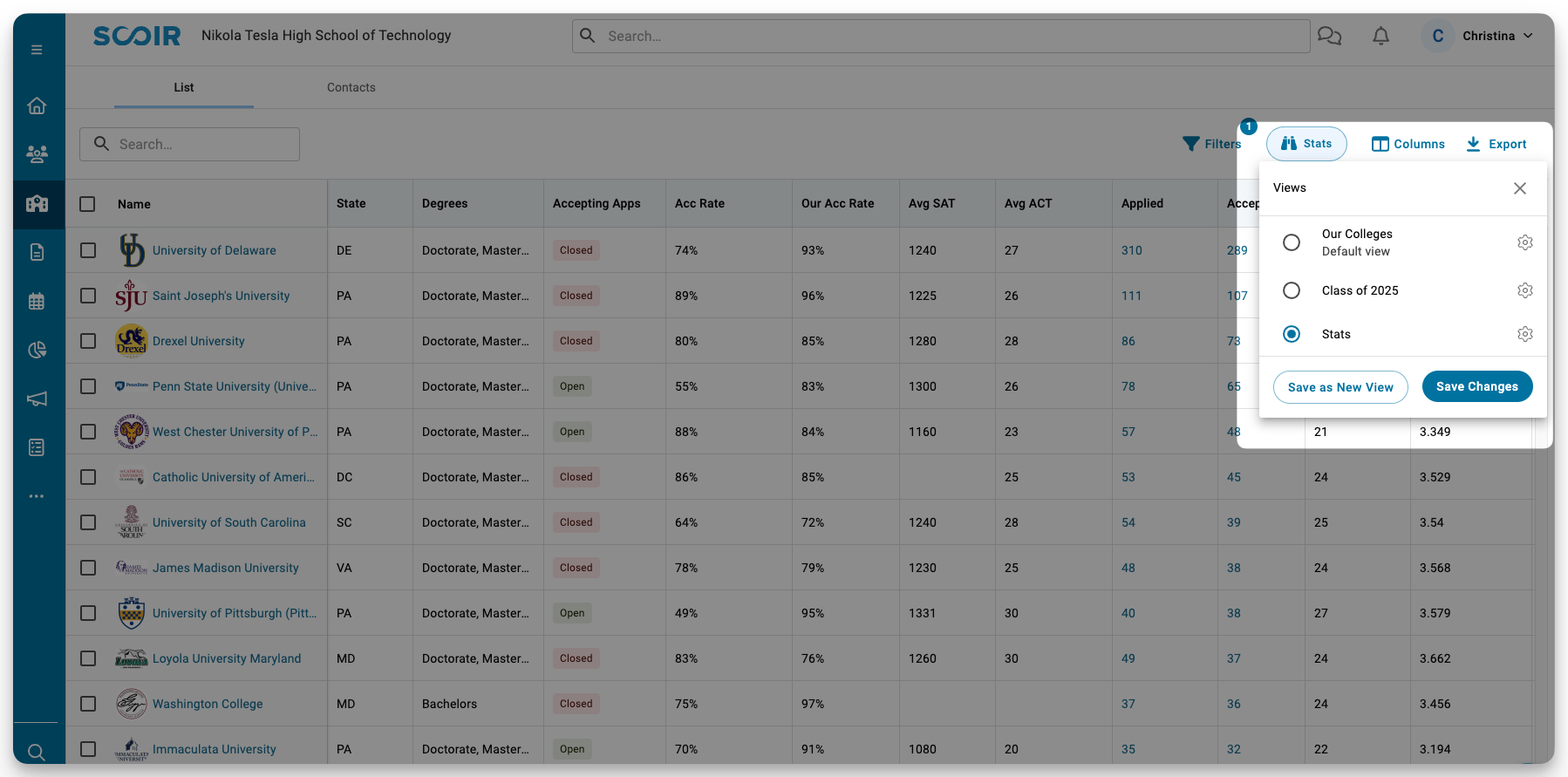This screenshot has height=777, width=1568.
Task: Click Save as New View button
Action: point(1340,387)
